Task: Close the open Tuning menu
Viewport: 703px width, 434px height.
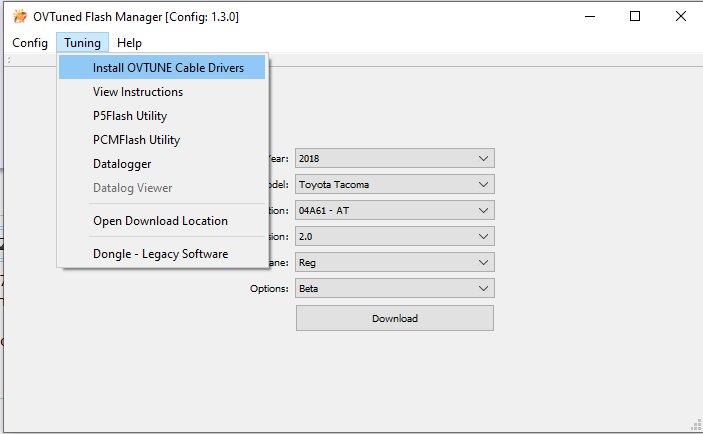Action: [82, 43]
